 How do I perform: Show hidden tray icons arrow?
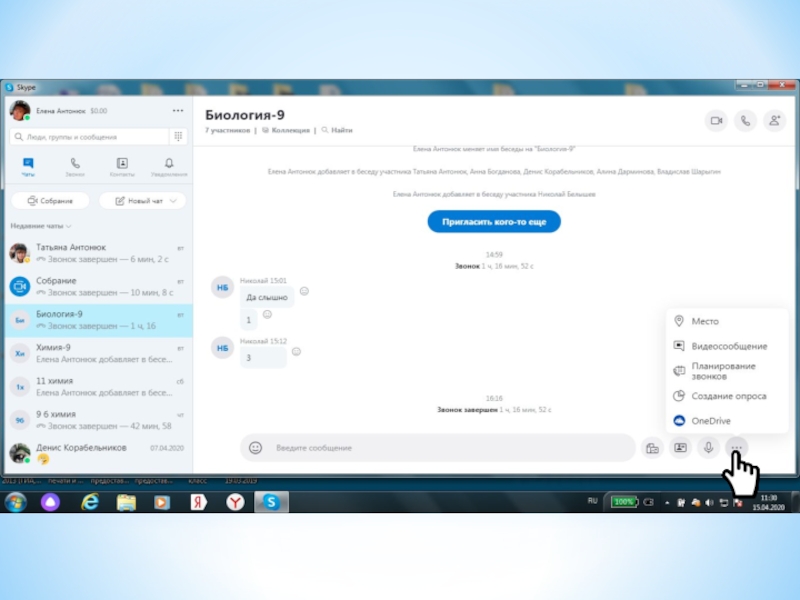tap(667, 503)
